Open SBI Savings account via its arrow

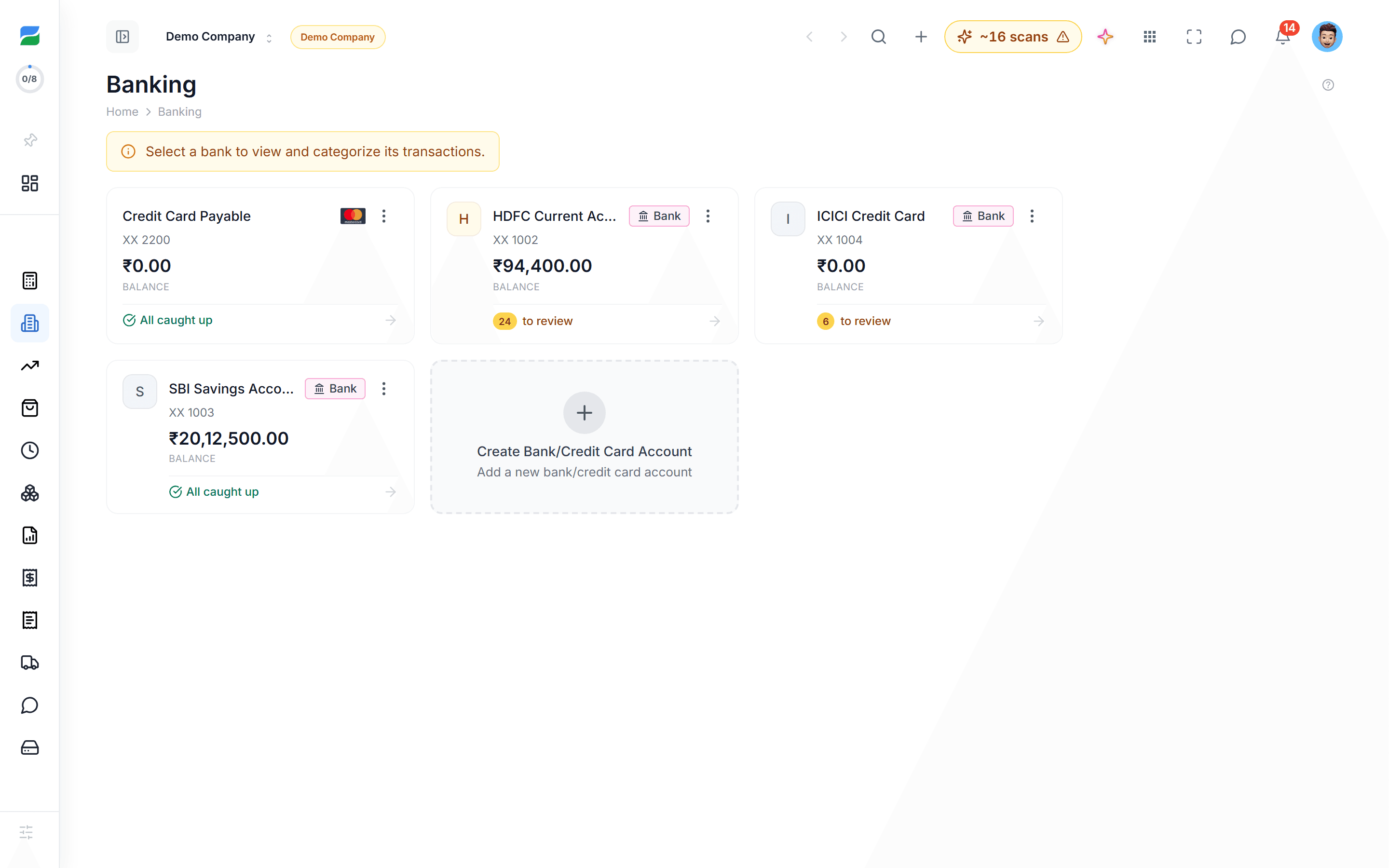[391, 492]
